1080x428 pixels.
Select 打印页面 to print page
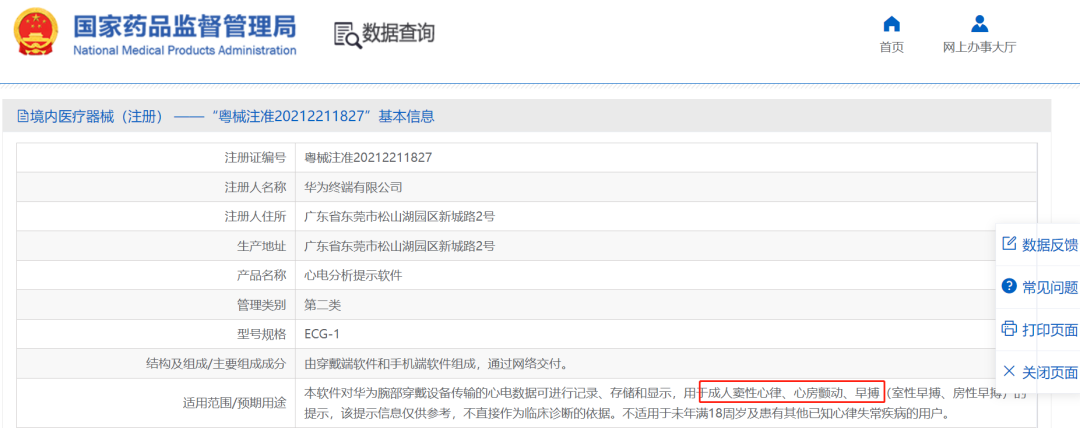[1049, 330]
